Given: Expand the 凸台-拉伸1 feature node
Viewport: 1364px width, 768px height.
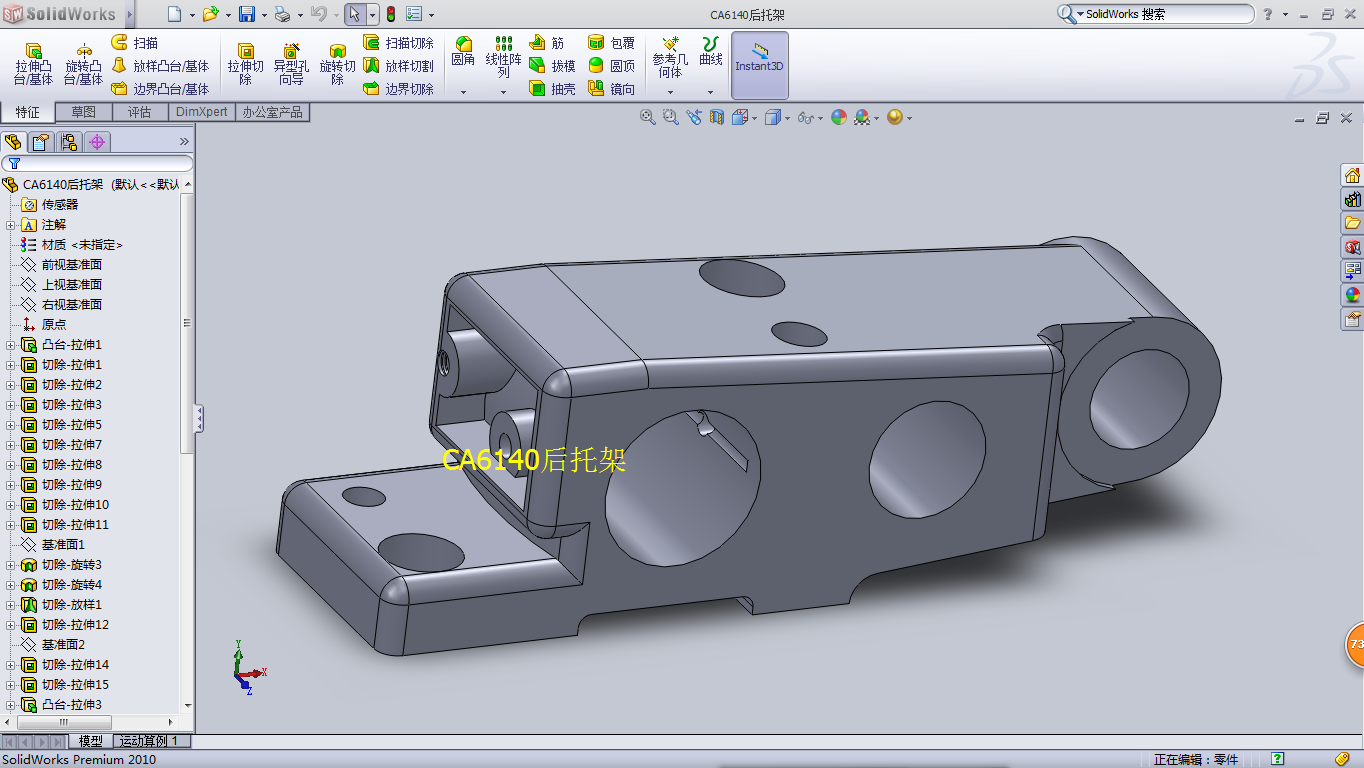Looking at the screenshot, I should [x=11, y=345].
